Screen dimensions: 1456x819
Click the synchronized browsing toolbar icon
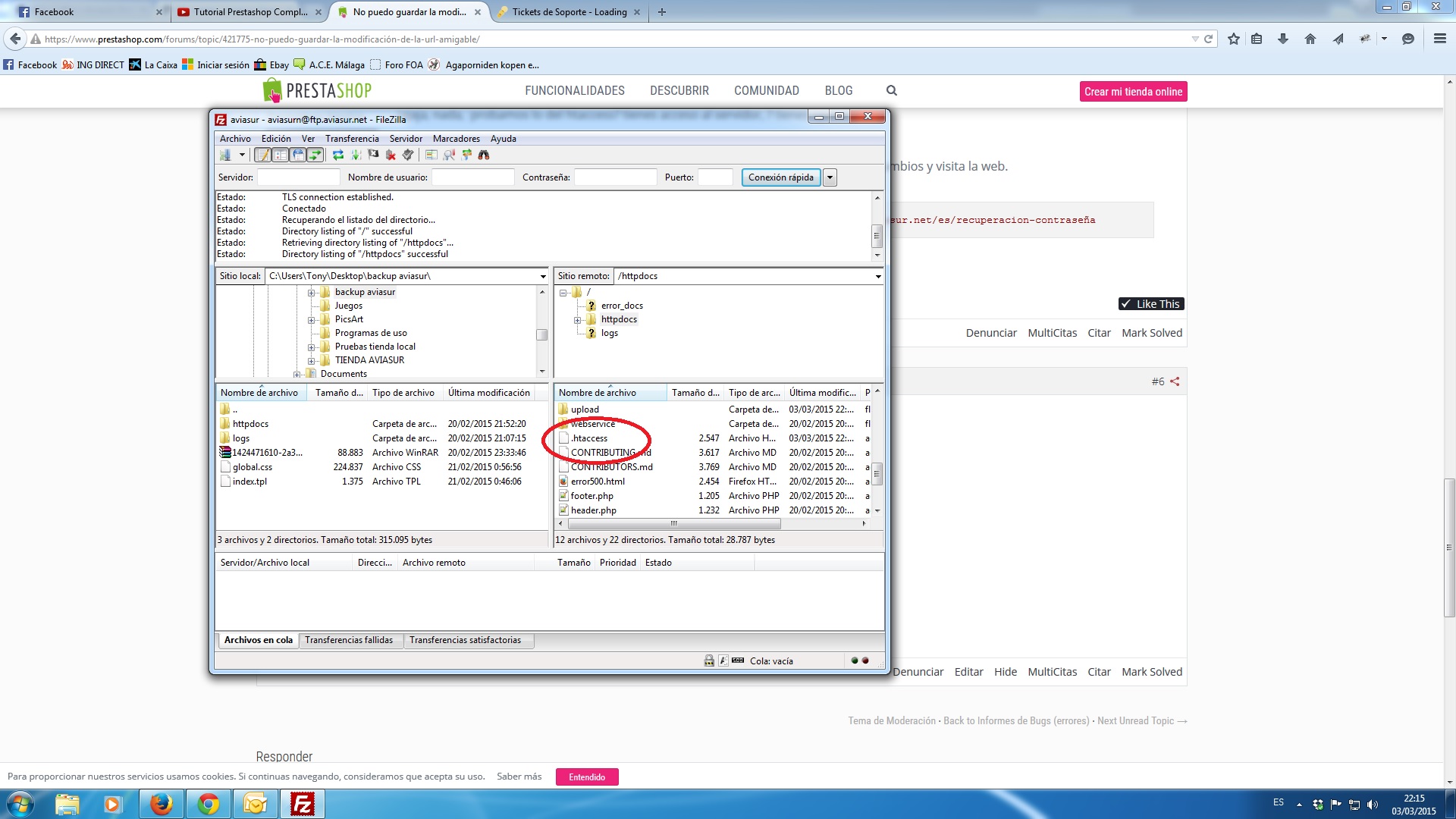466,155
